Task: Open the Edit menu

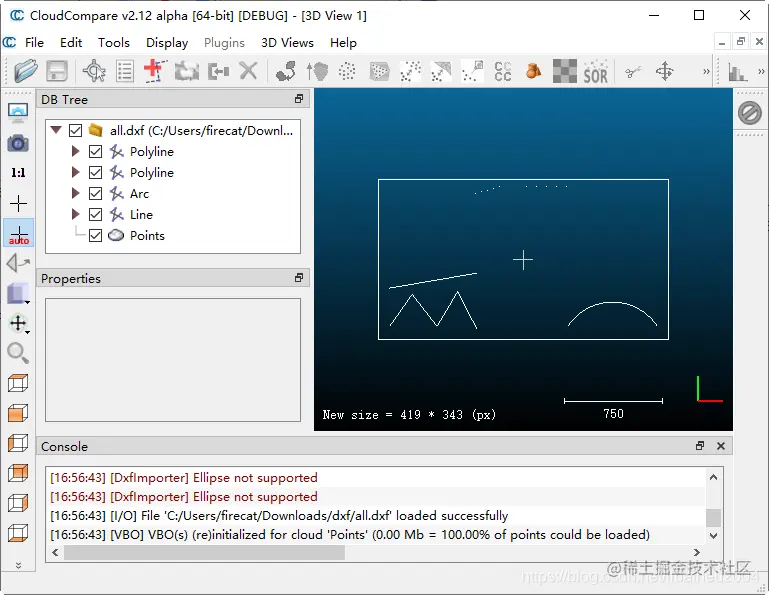Action: pos(71,43)
